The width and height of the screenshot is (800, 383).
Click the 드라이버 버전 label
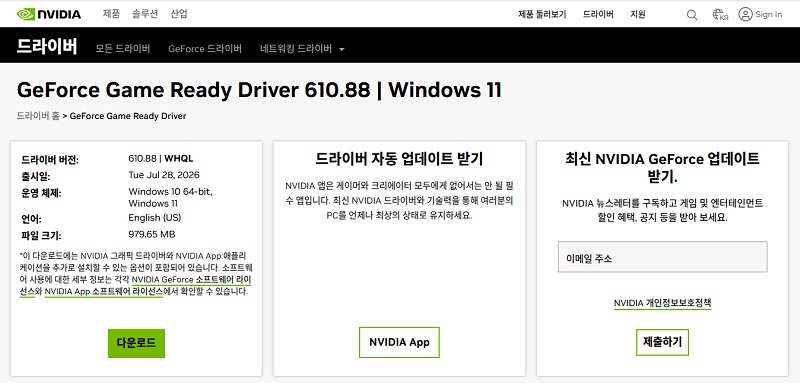pyautogui.click(x=50, y=160)
